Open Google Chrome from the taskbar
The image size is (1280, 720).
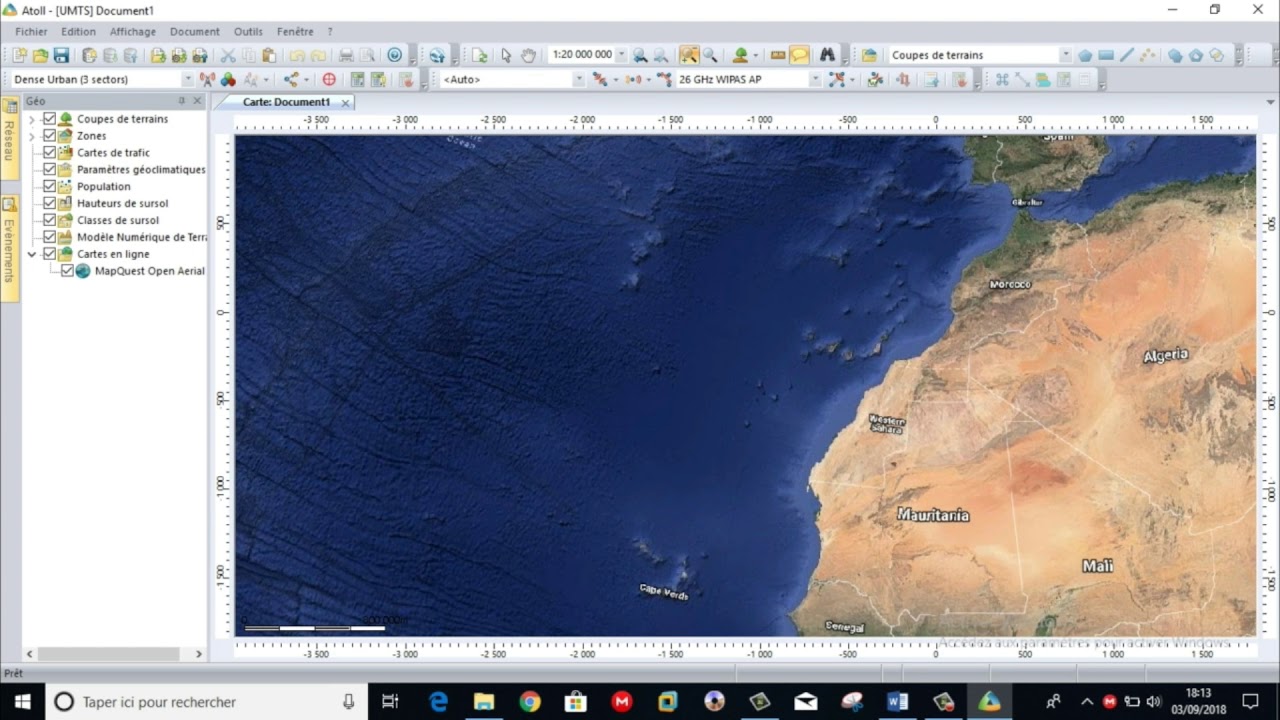coord(530,702)
